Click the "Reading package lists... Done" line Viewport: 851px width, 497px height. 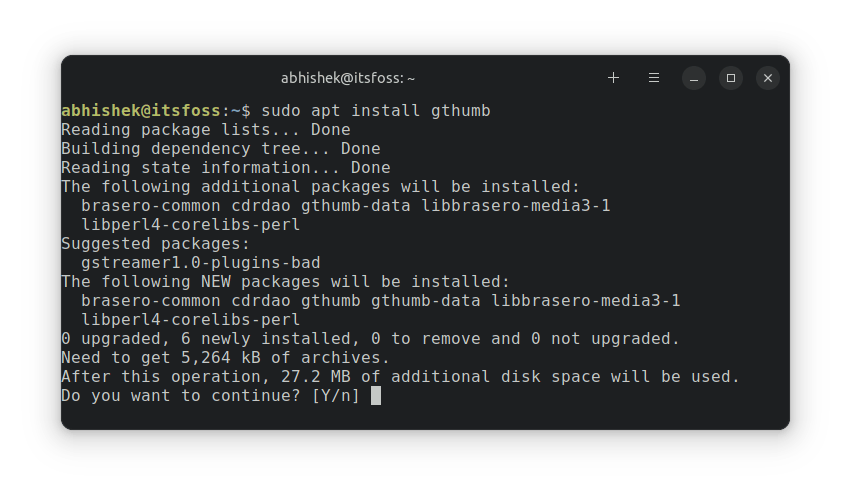(205, 129)
